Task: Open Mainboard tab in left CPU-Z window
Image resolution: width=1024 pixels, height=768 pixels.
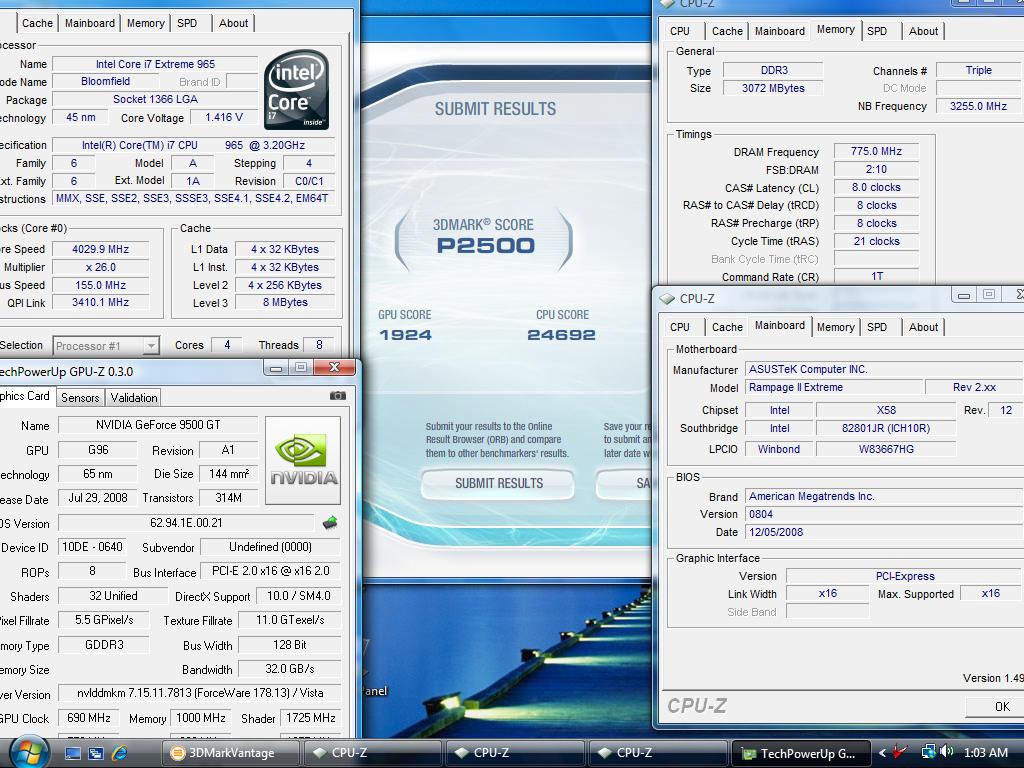Action: (x=90, y=23)
